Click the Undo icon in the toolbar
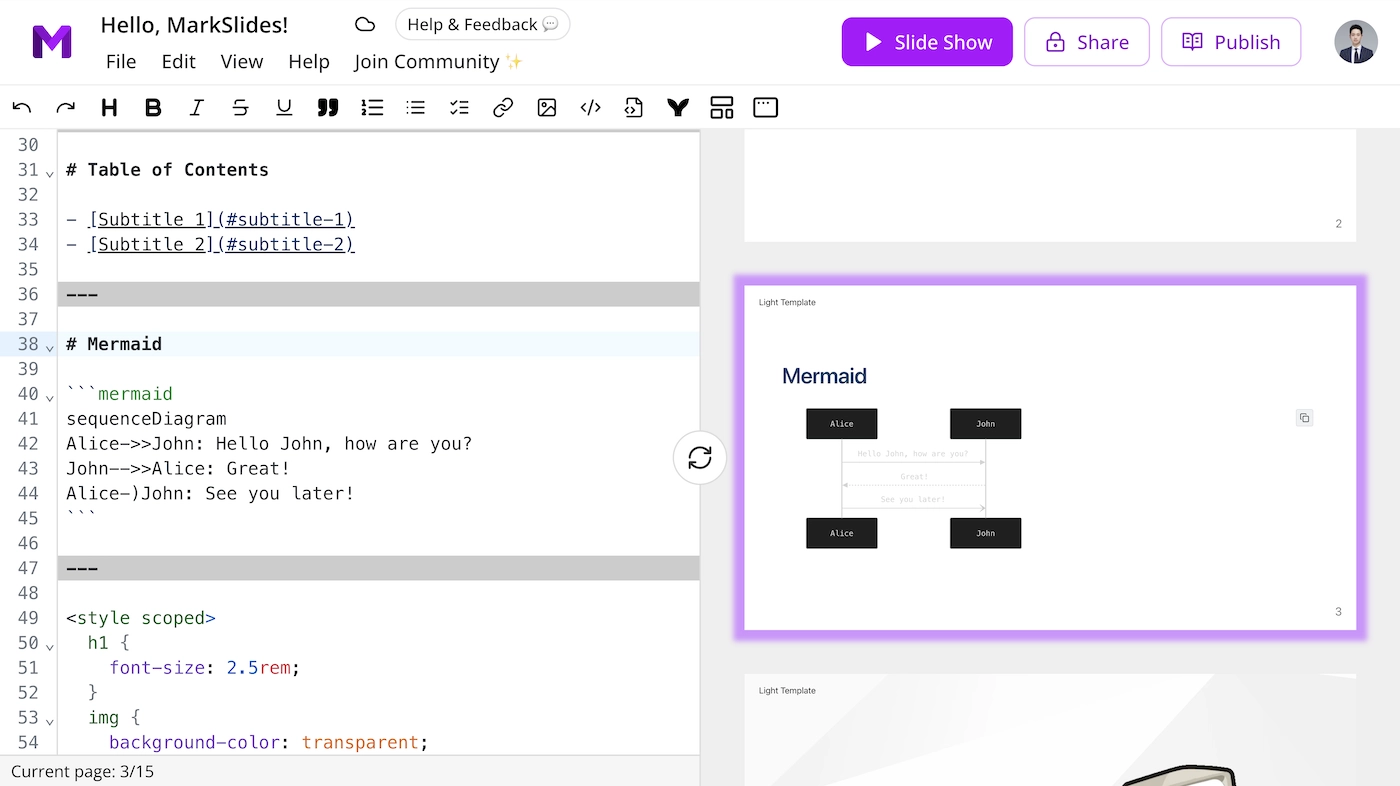This screenshot has height=786, width=1400. click(x=22, y=107)
